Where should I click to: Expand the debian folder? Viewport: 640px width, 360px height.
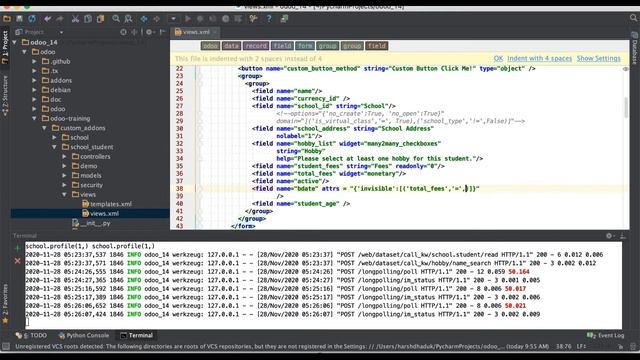tap(35, 90)
